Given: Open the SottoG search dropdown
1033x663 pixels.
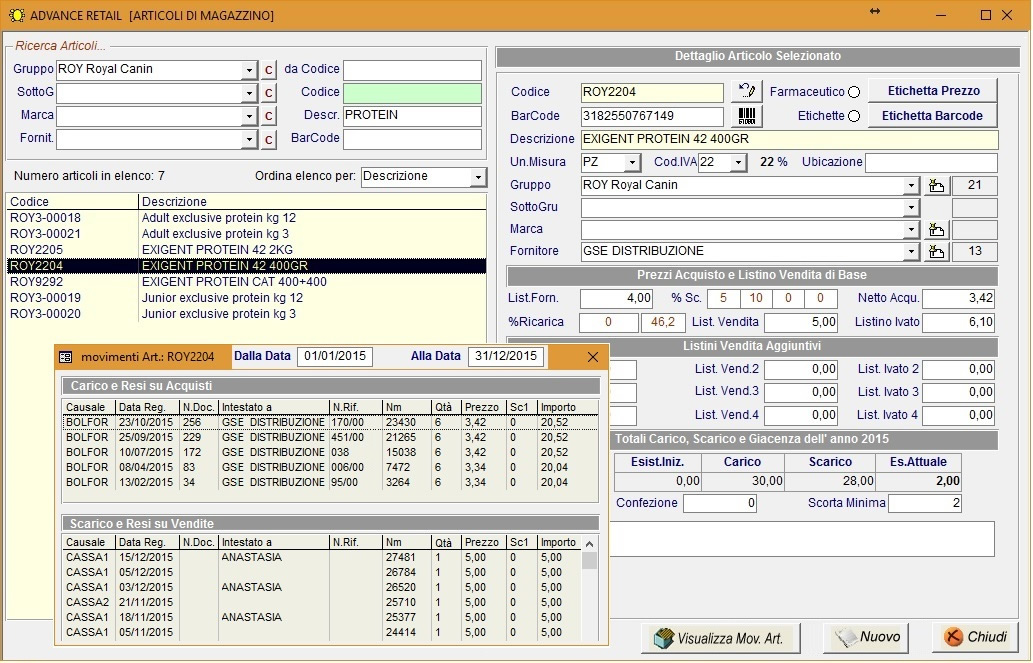Looking at the screenshot, I should coord(248,93).
